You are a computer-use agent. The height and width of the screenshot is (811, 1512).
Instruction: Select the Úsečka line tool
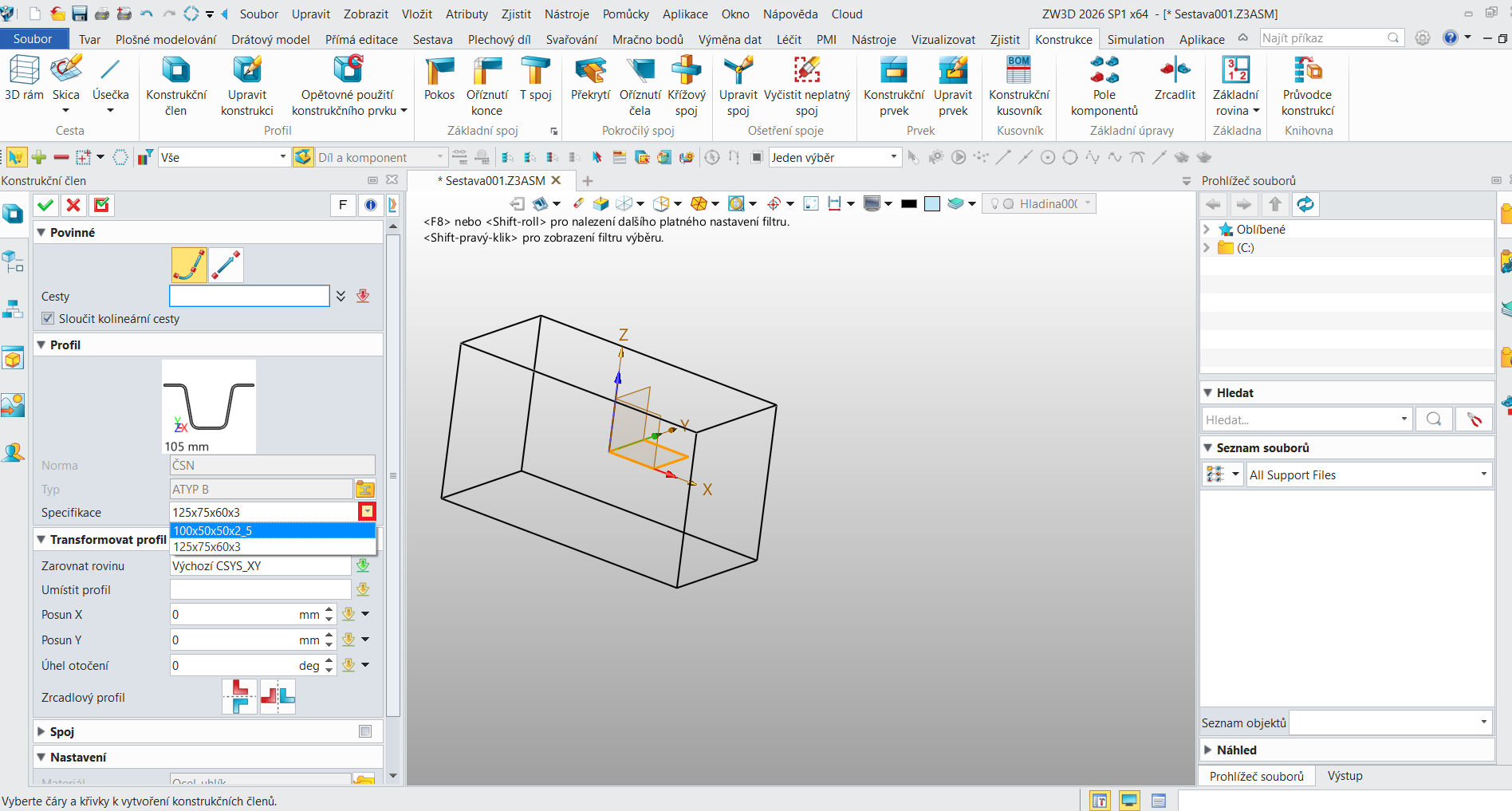point(110,78)
